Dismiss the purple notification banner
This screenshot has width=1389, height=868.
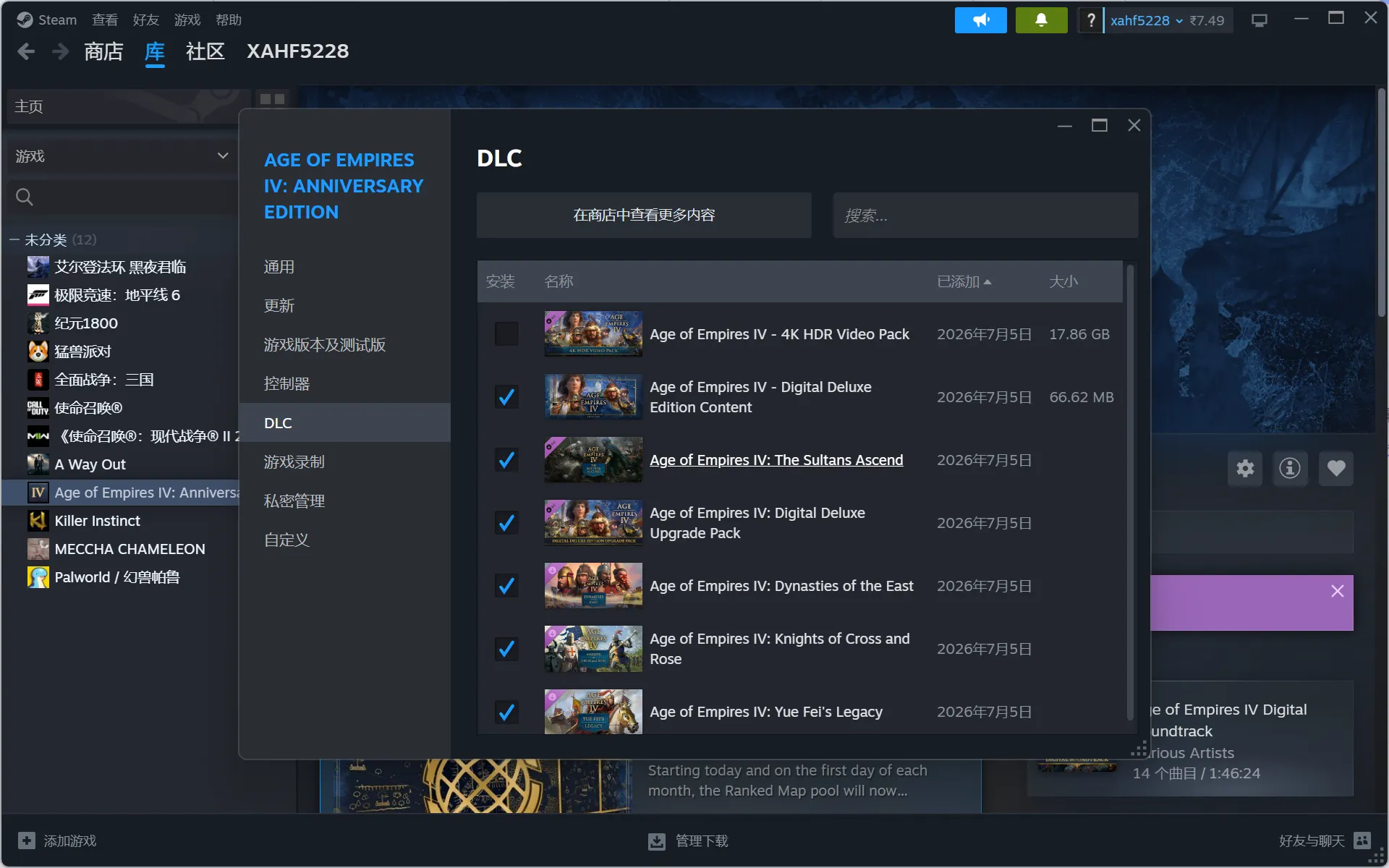[x=1338, y=591]
